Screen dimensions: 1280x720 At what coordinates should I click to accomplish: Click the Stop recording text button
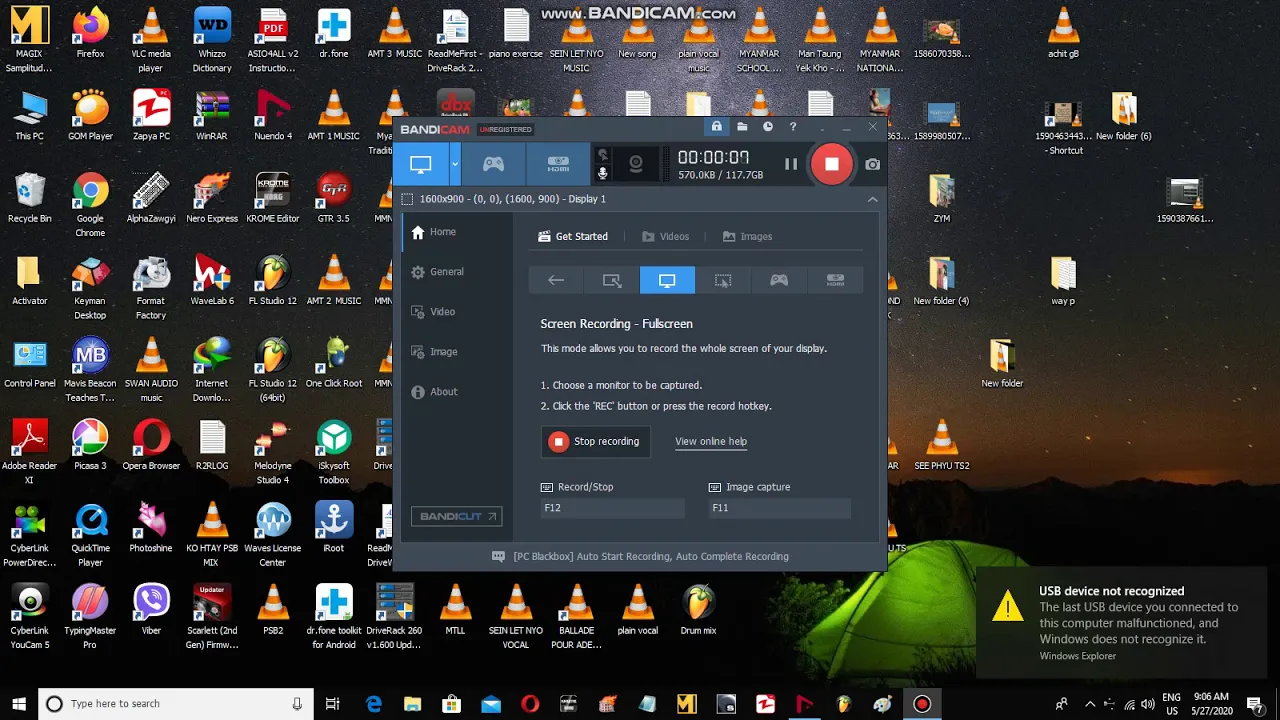tap(596, 441)
